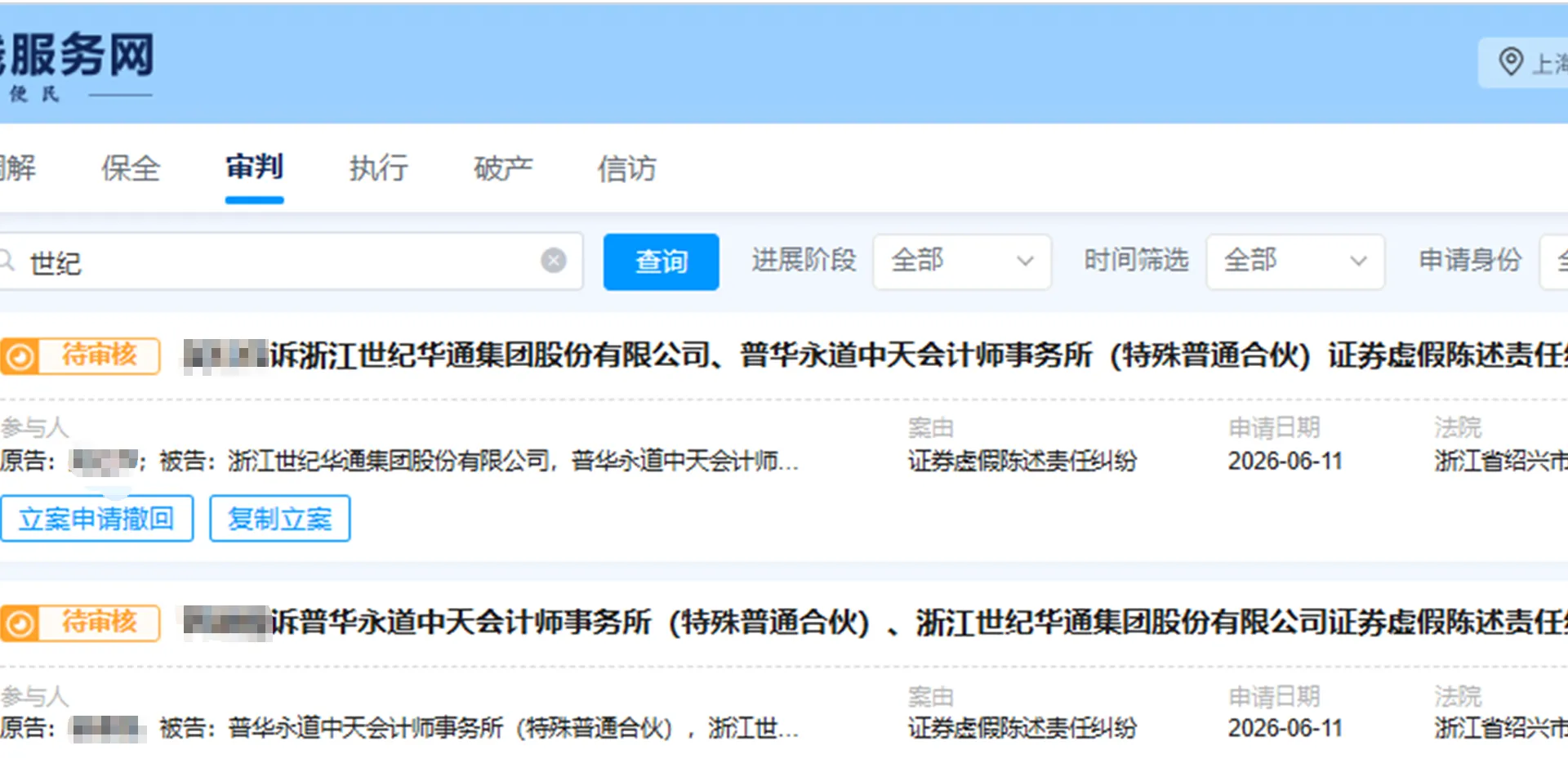This screenshot has width=1568, height=759.
Task: Click the first case's 案由 证券虚假陈述责任纠纷
Action: (1022, 462)
